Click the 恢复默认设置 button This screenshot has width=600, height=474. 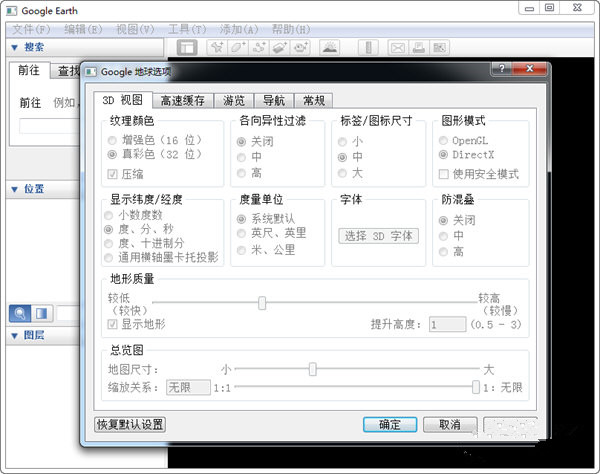[x=130, y=425]
